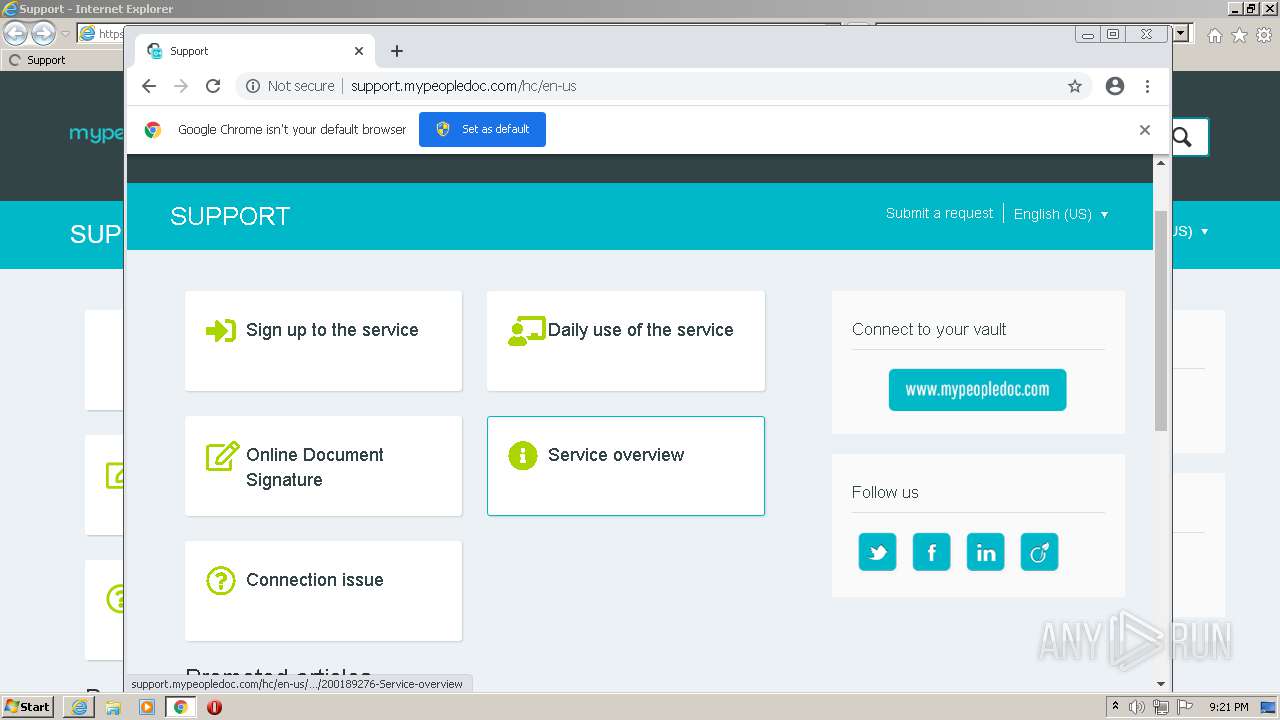The width and height of the screenshot is (1280, 720).
Task: Click Chrome page vertical scrollbar thumb
Action: (1161, 321)
